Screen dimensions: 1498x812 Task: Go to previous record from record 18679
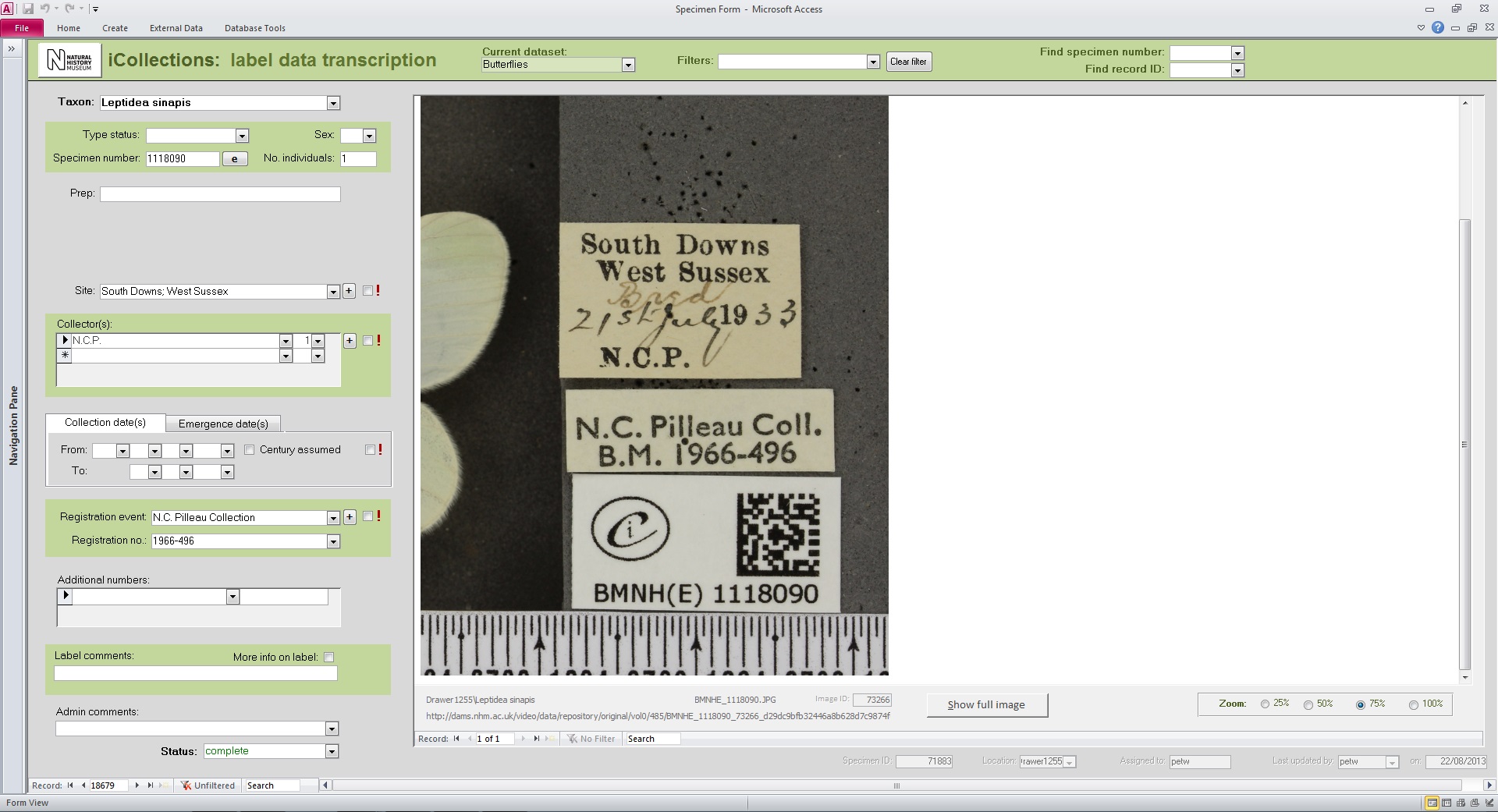[x=83, y=785]
